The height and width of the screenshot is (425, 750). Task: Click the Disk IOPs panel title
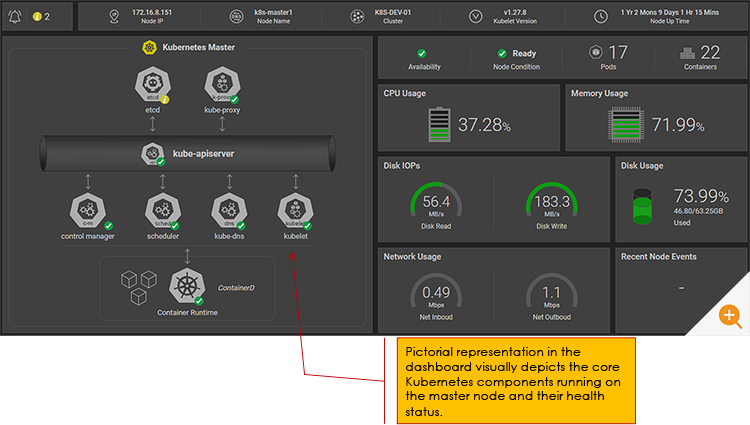[402, 166]
